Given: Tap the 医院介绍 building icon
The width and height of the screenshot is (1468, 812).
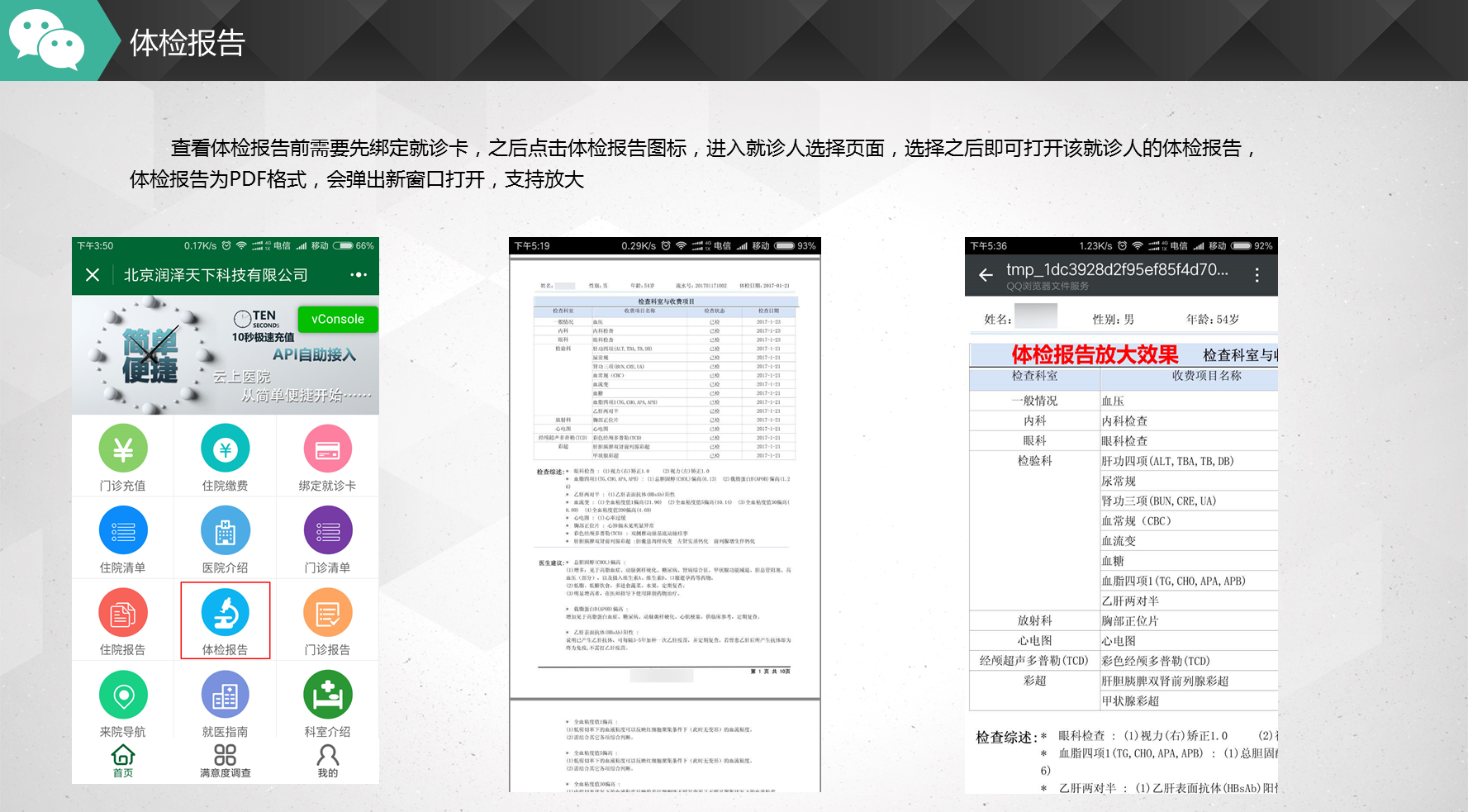Looking at the screenshot, I should pyautogui.click(x=225, y=530).
